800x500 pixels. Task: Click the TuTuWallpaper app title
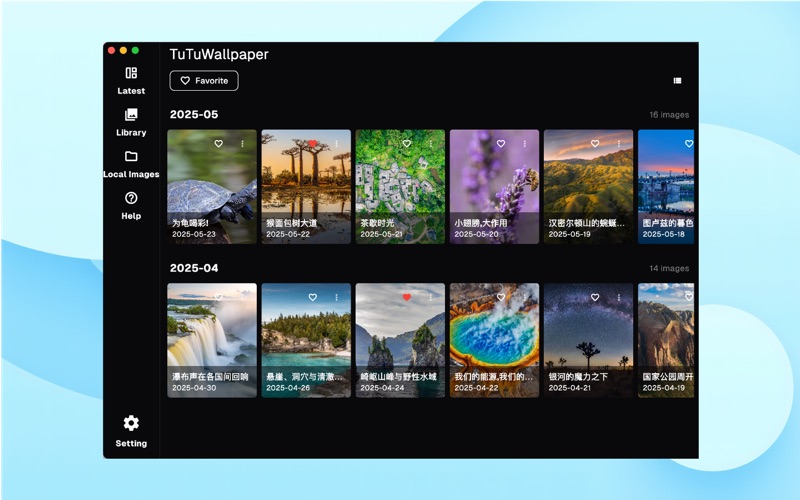point(219,54)
